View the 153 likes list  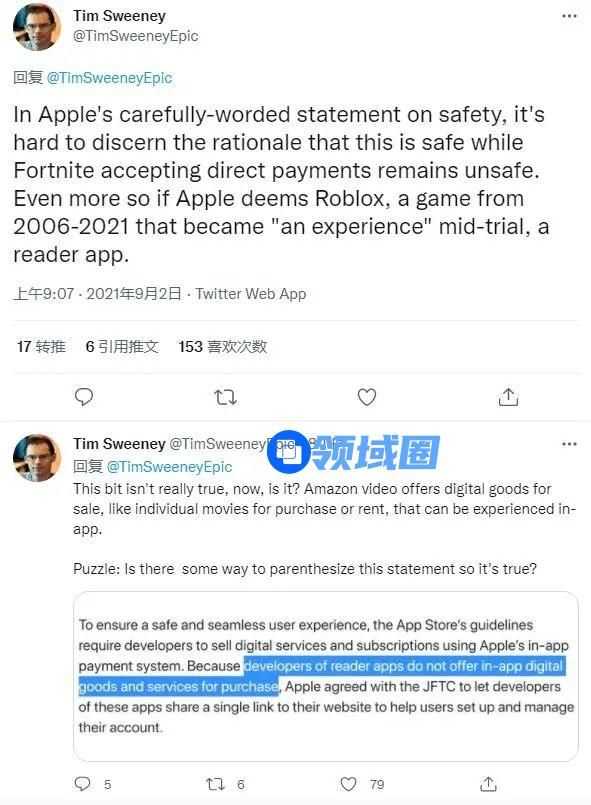222,347
